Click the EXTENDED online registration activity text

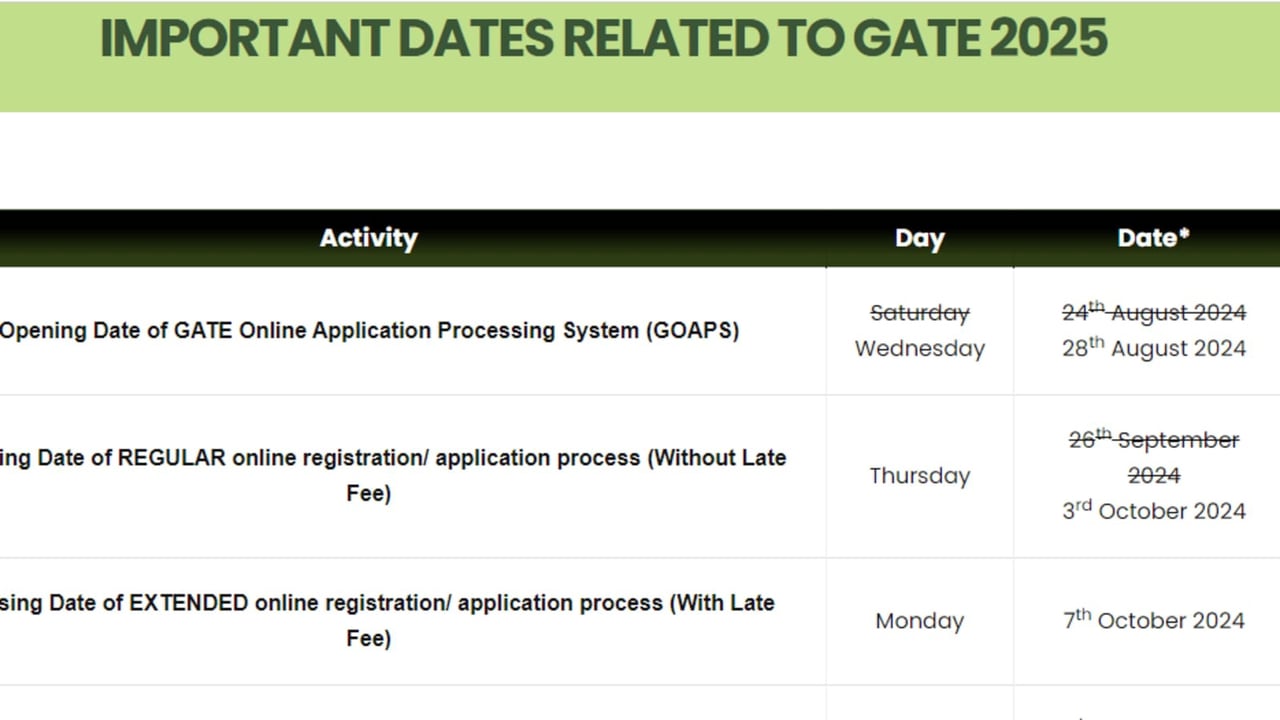coord(387,620)
